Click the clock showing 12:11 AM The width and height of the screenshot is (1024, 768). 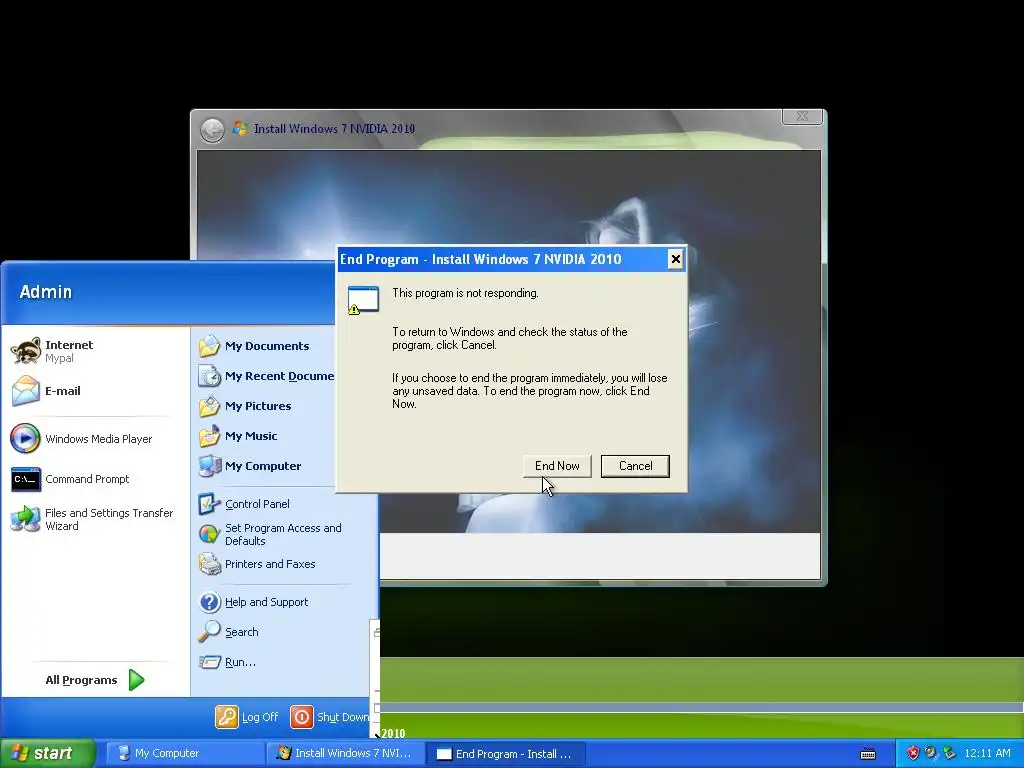[x=987, y=753]
